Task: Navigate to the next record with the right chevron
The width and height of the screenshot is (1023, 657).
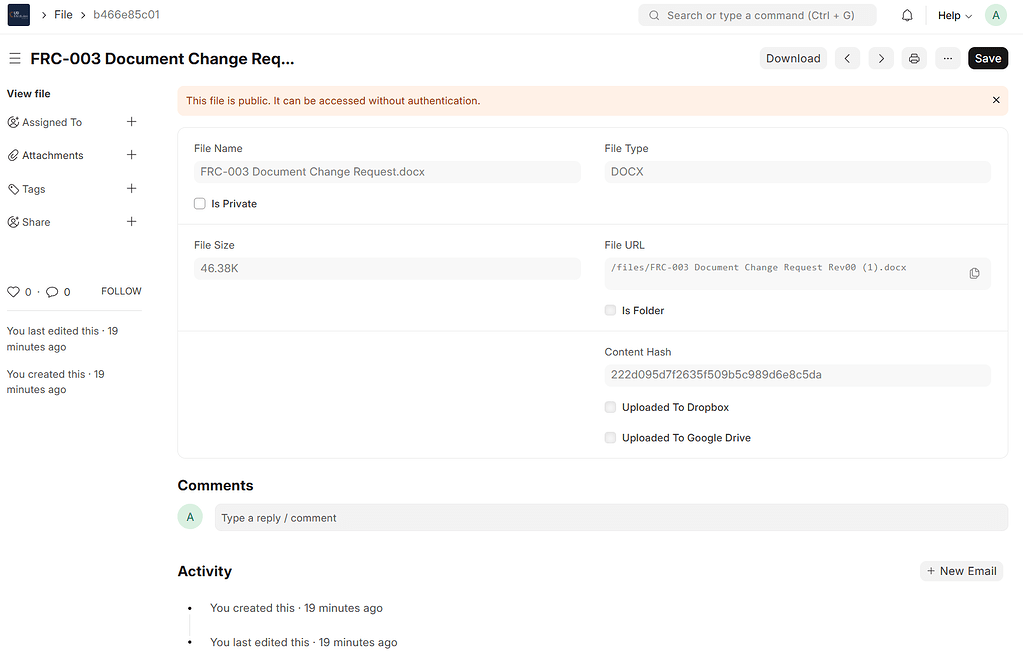Action: coord(880,58)
